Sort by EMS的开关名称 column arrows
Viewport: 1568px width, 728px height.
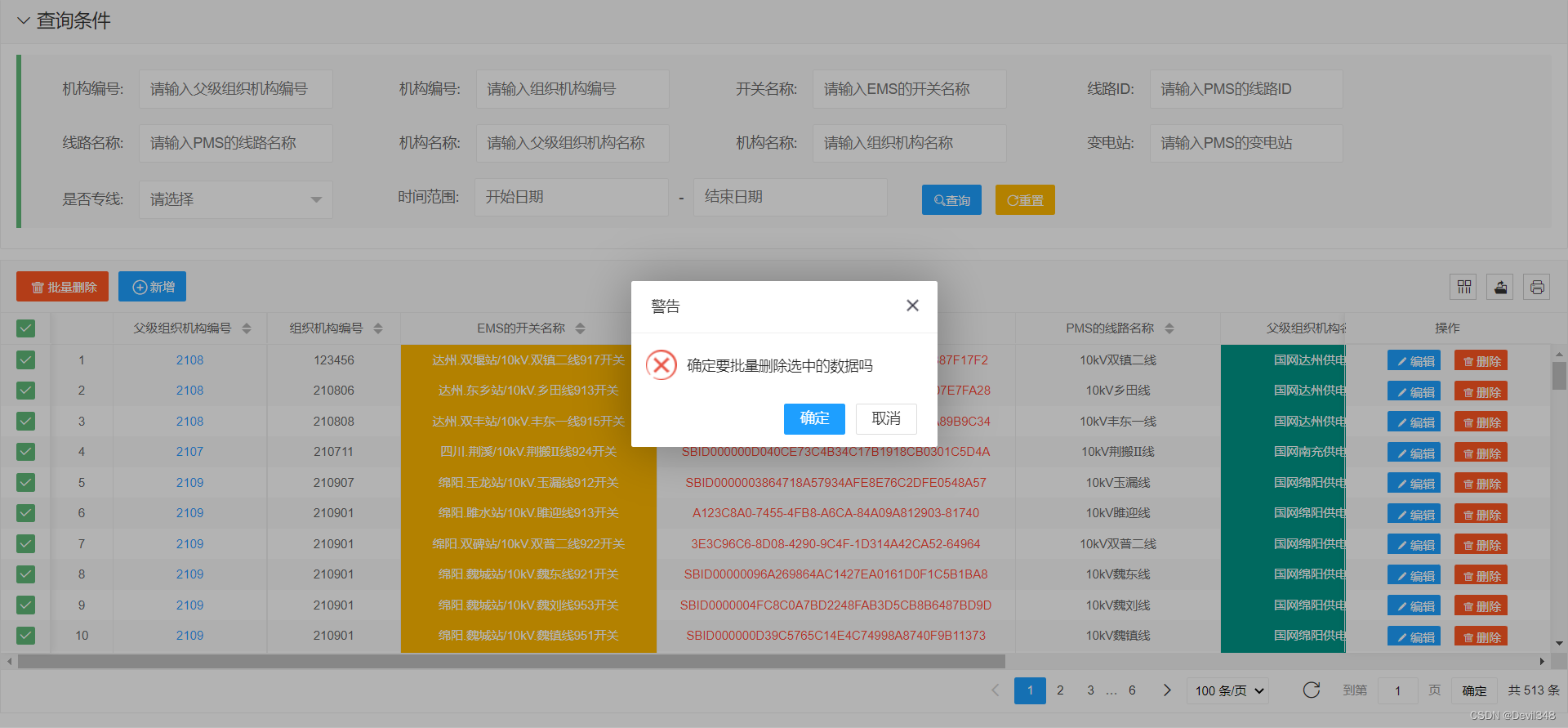click(580, 328)
